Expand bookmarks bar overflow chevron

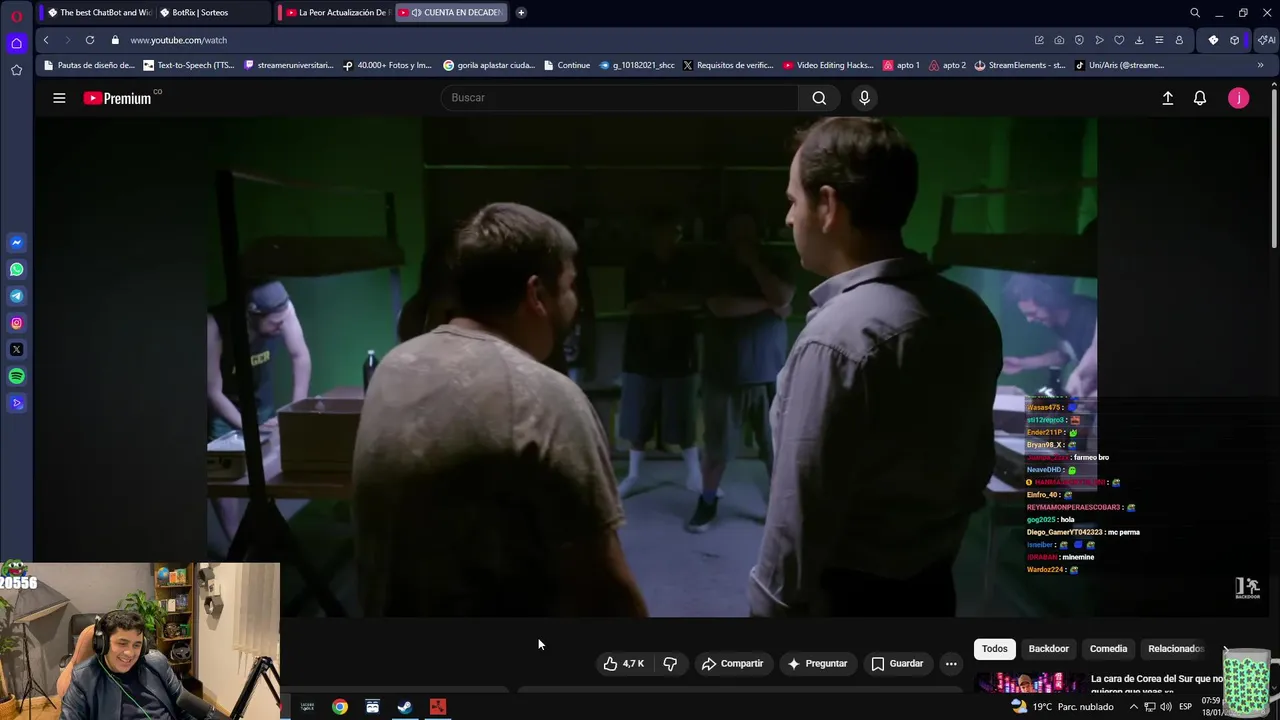point(1260,65)
